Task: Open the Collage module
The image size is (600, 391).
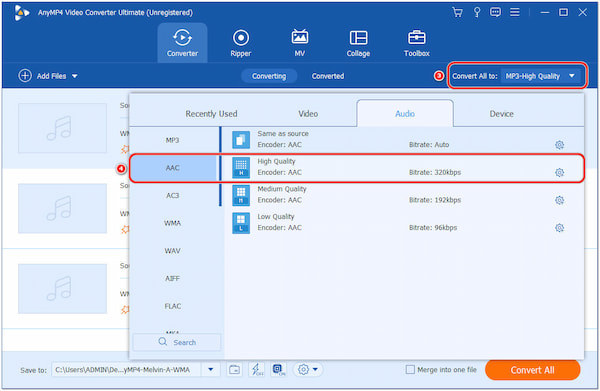Action: [358, 43]
